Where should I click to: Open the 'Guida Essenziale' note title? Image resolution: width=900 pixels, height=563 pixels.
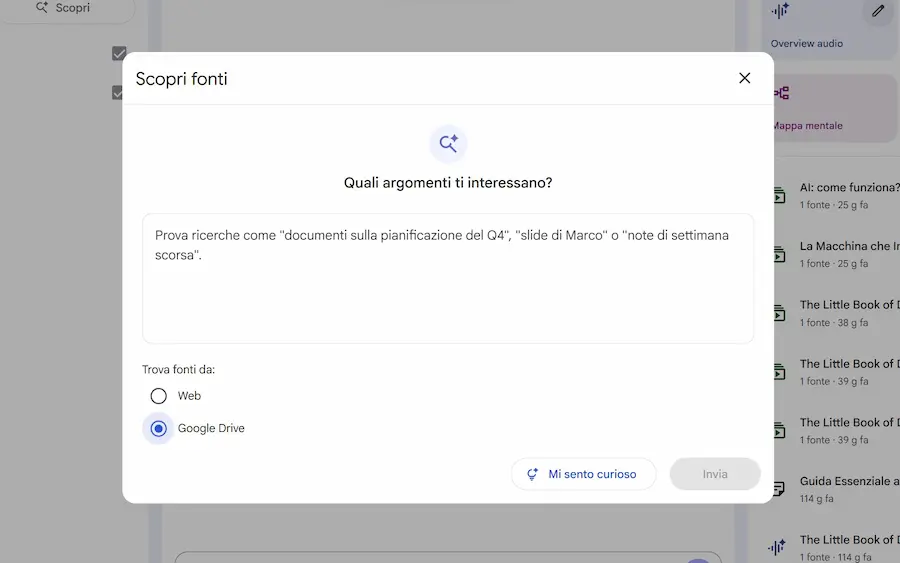pos(848,481)
